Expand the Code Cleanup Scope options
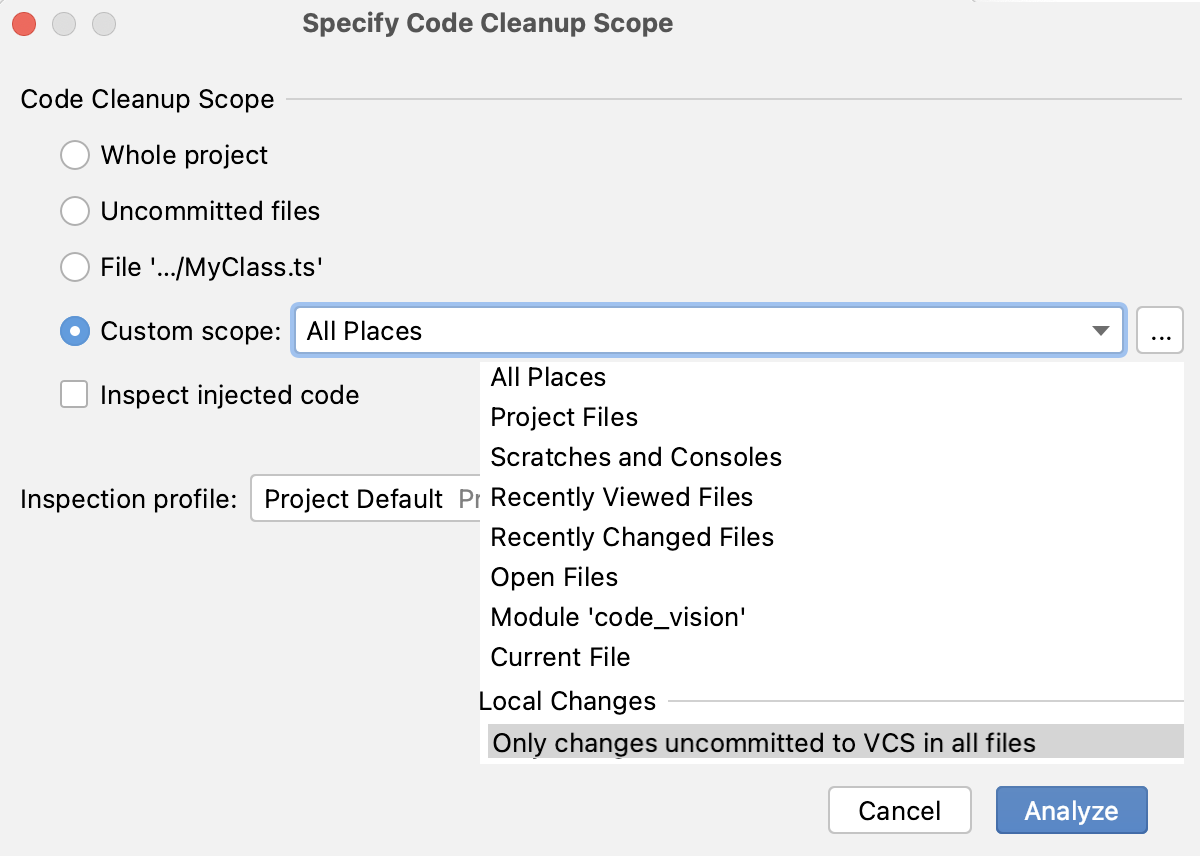 pos(147,99)
